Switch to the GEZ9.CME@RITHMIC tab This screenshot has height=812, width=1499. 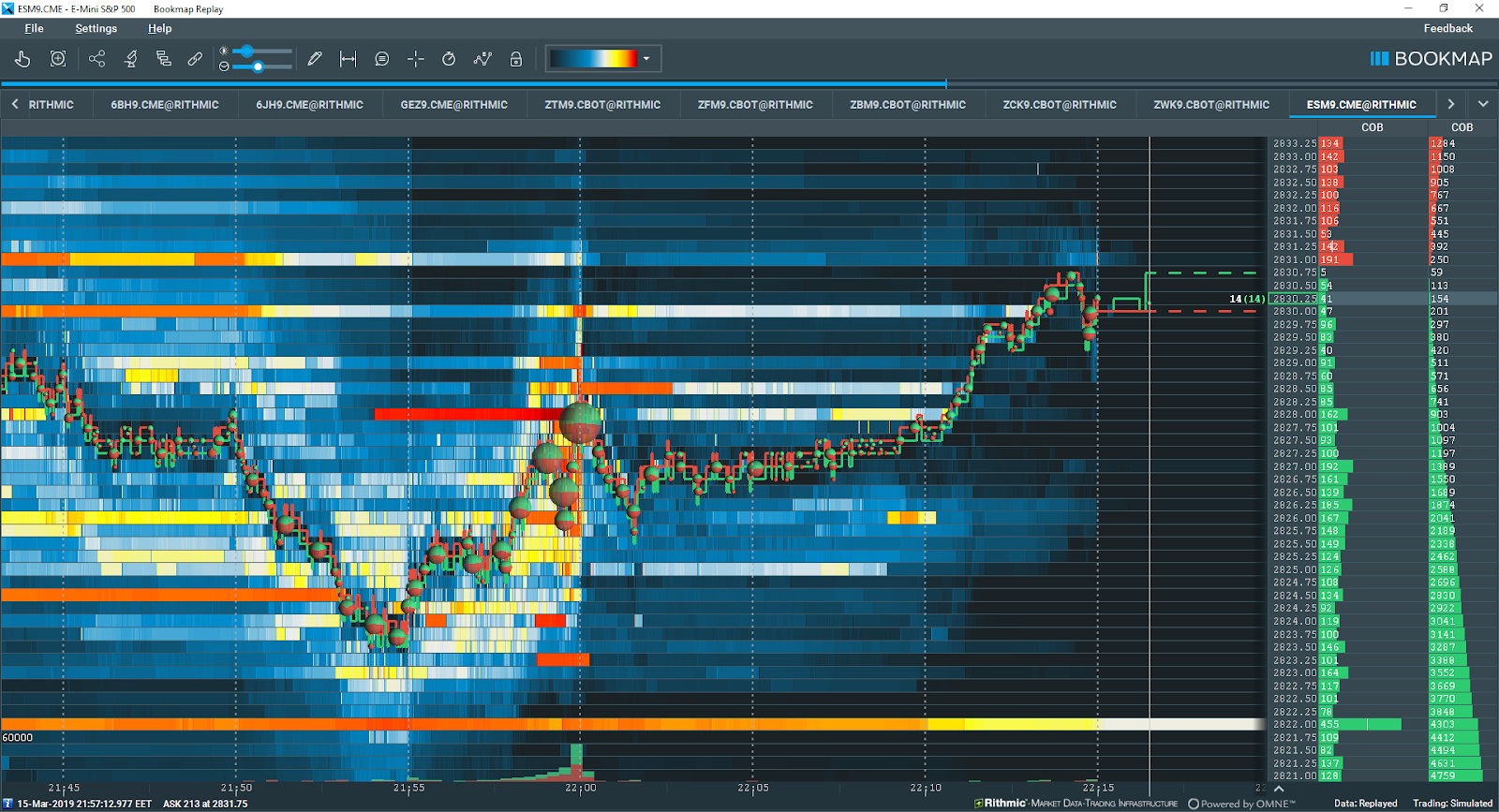pos(453,105)
